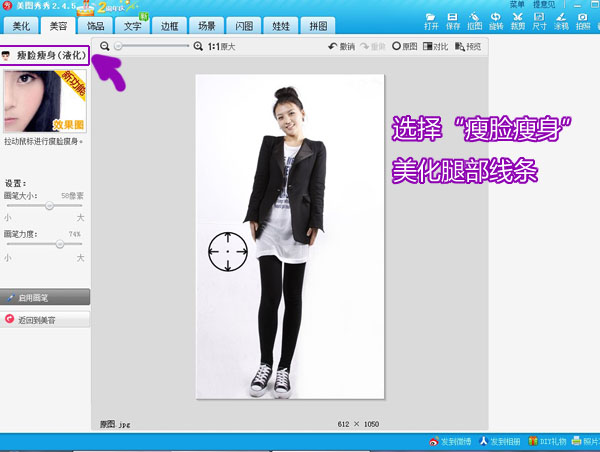Click the zoom out magnifier icon
This screenshot has width=600, height=452.
tap(106, 46)
